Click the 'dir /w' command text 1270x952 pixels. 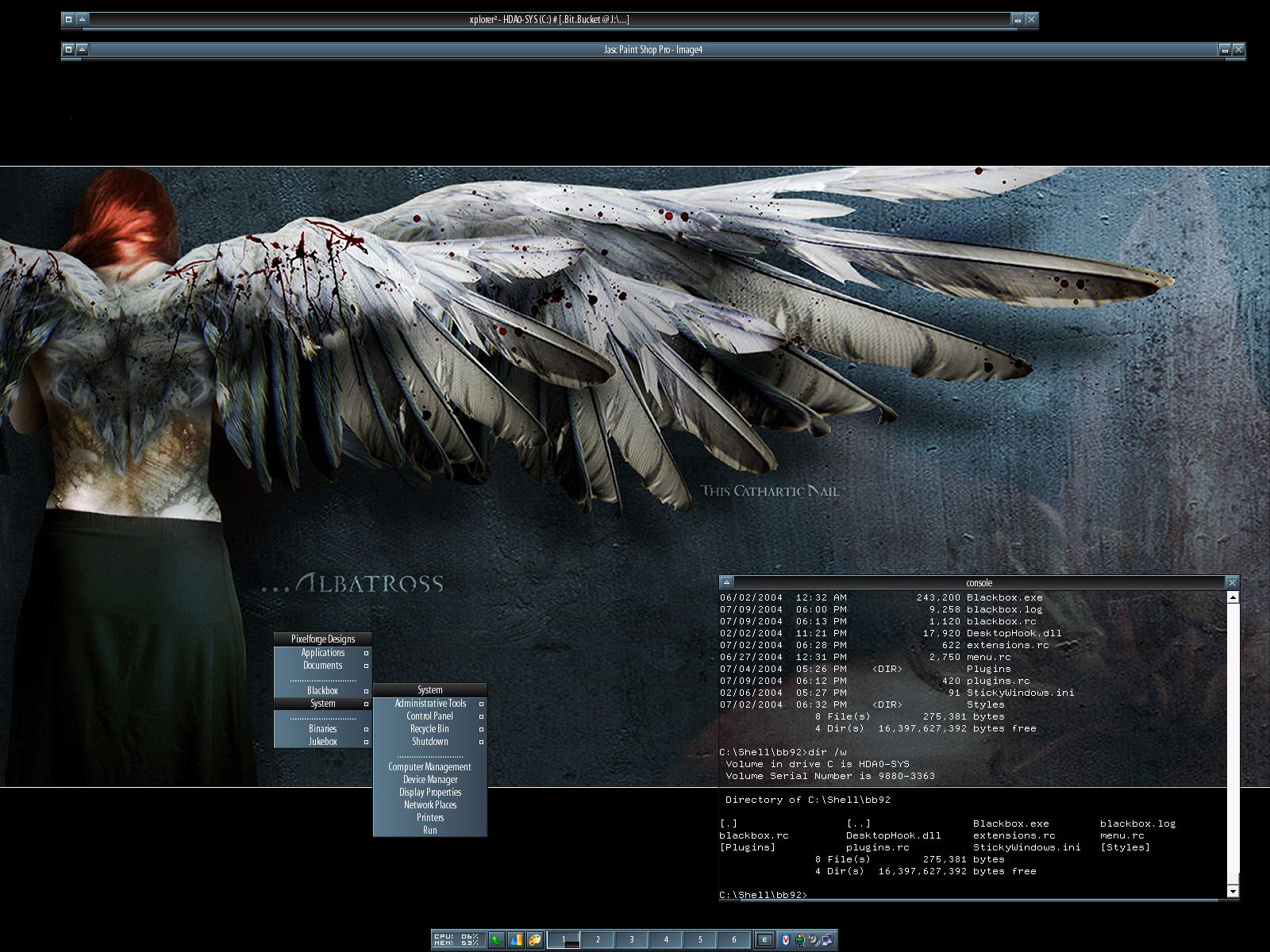pyautogui.click(x=827, y=752)
